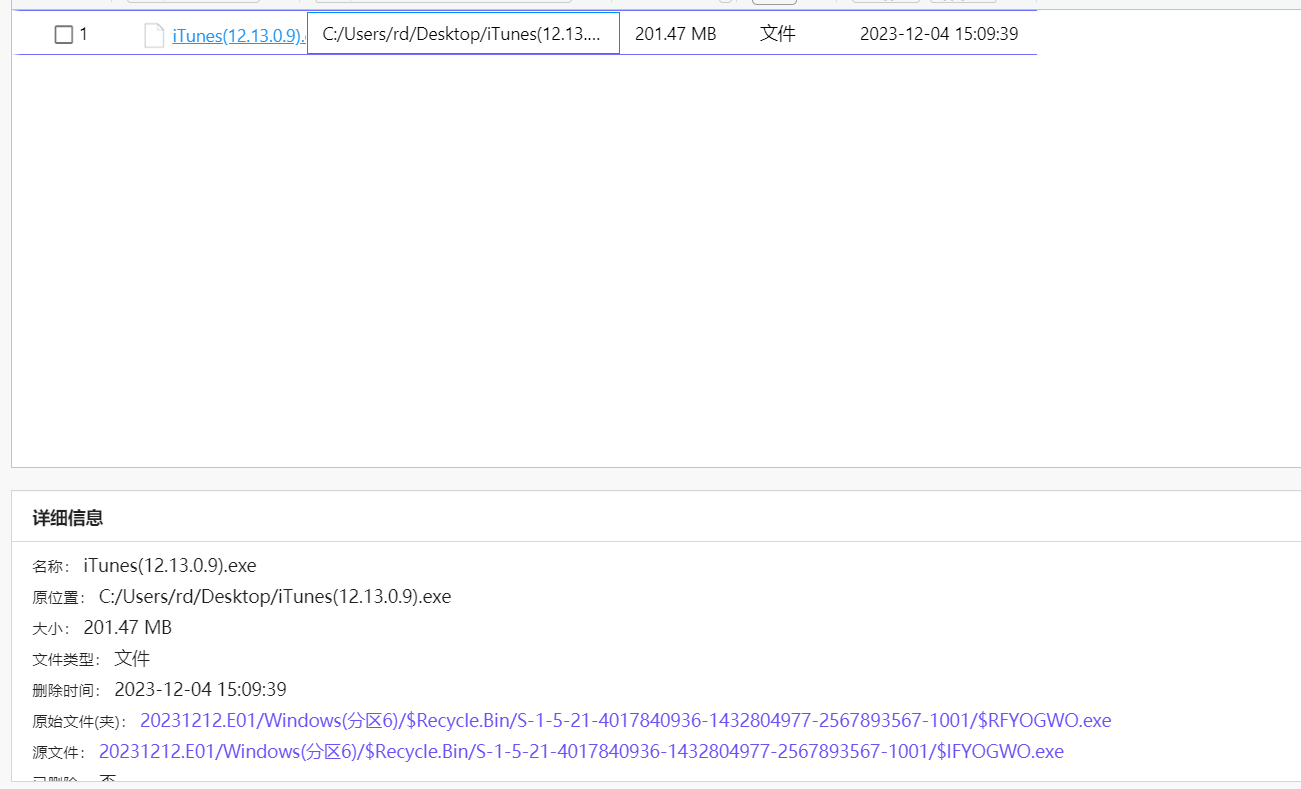This screenshot has height=789, width=1301.
Task: Open the iTunes(12.13.0.9) file link
Action: pyautogui.click(x=238, y=36)
